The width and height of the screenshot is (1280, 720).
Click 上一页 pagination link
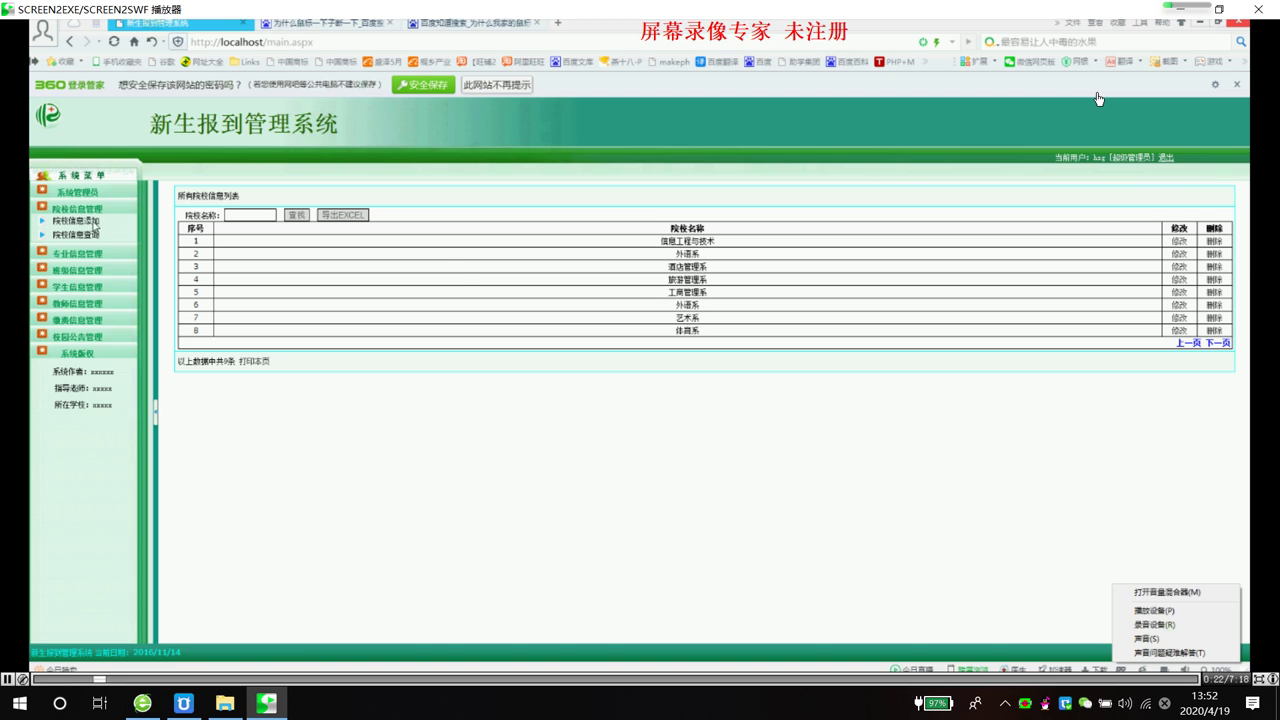1188,343
